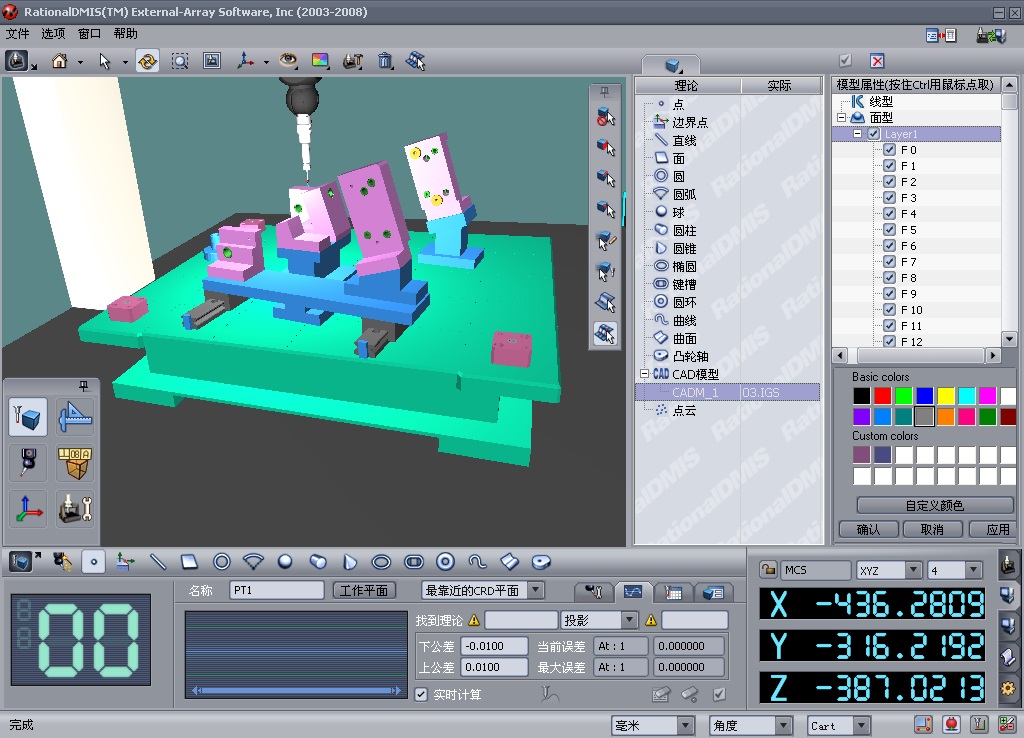This screenshot has height=738, width=1024.
Task: Select the surface feature icon in bottom toolbar
Action: pyautogui.click(x=509, y=562)
